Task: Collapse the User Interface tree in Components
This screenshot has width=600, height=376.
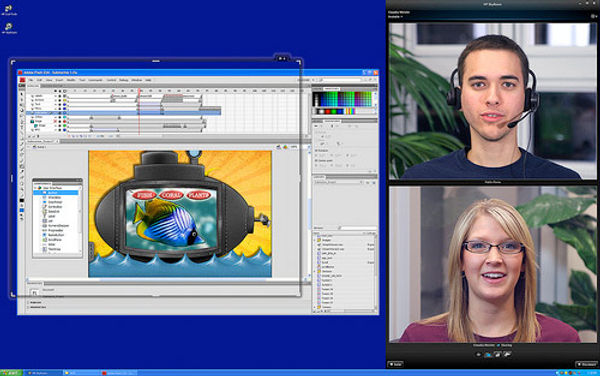Action: click(35, 188)
